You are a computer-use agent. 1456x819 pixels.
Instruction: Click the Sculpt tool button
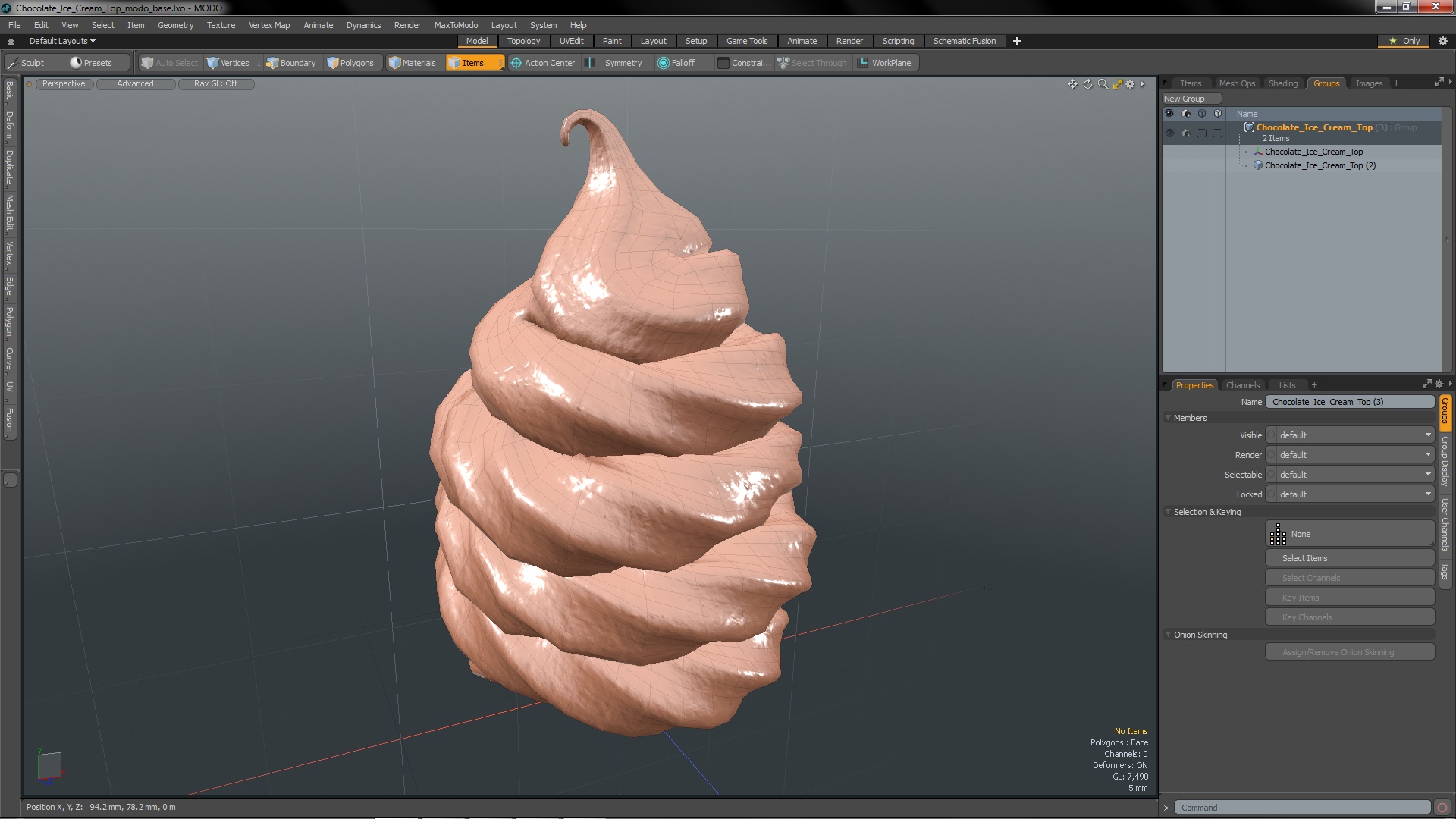(x=26, y=63)
